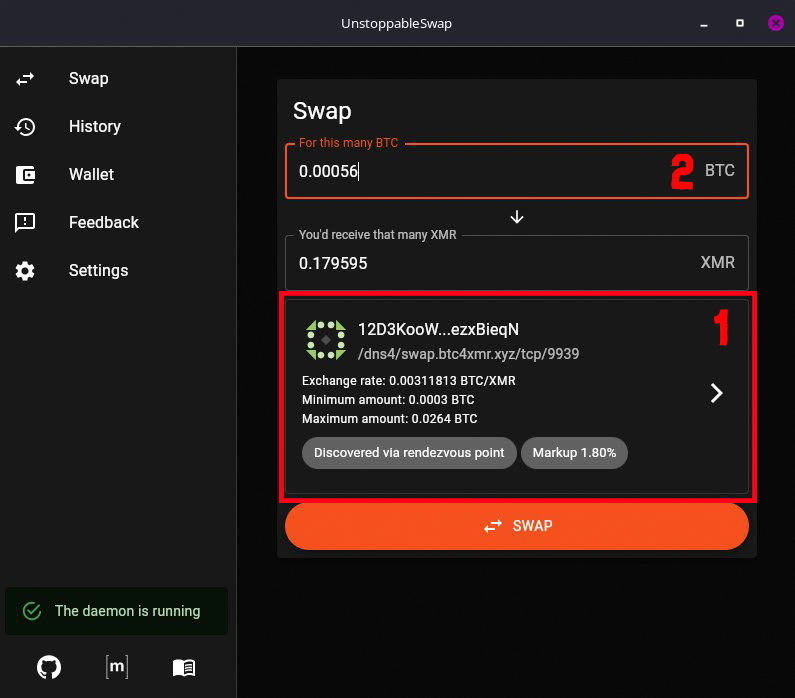Expand maker list with chevron arrow
This screenshot has height=698, width=795.
716,393
